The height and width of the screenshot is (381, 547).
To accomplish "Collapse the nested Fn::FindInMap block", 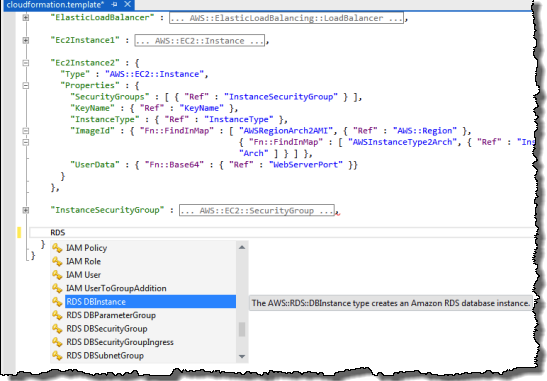I will pyautogui.click(x=25, y=142).
